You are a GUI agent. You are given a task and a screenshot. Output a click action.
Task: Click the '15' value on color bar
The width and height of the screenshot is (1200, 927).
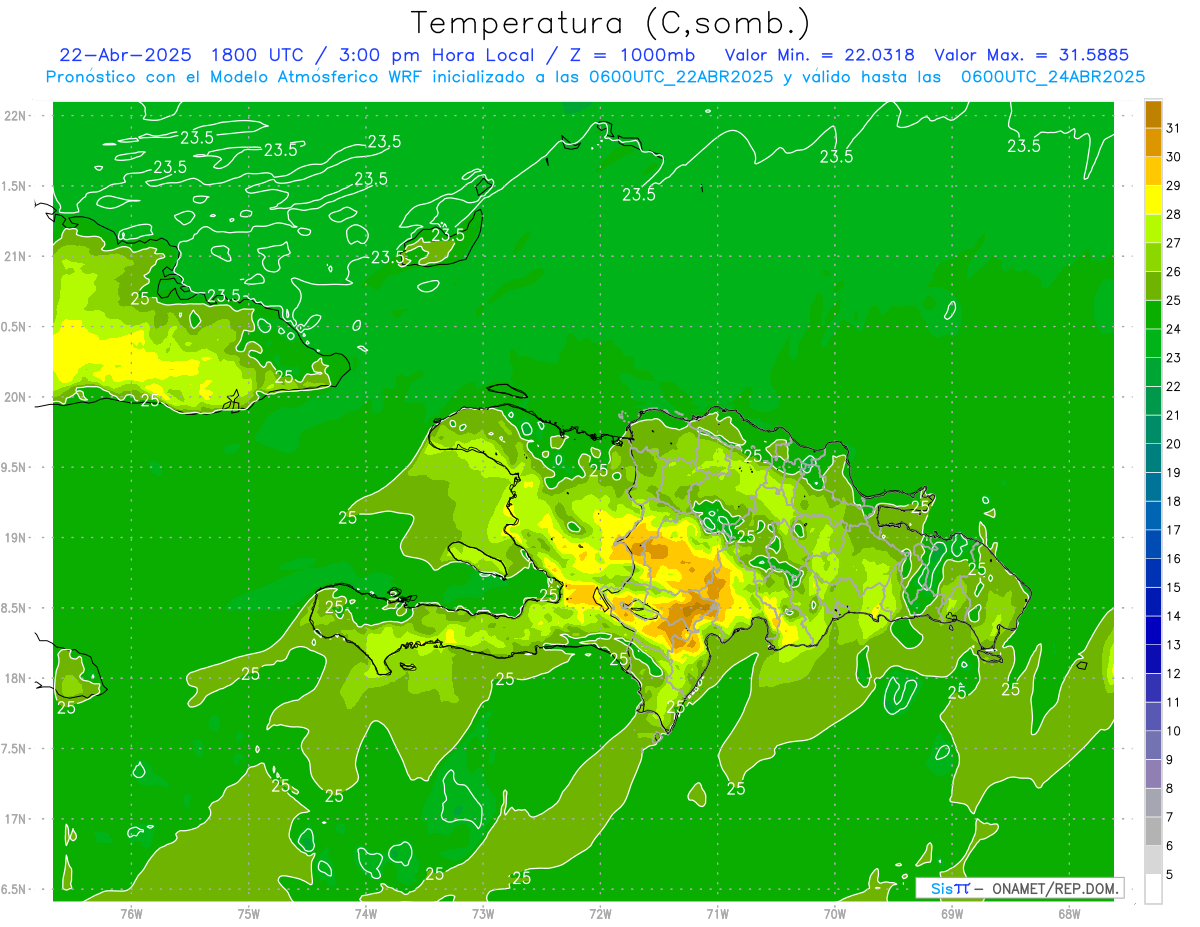pyautogui.click(x=1173, y=587)
